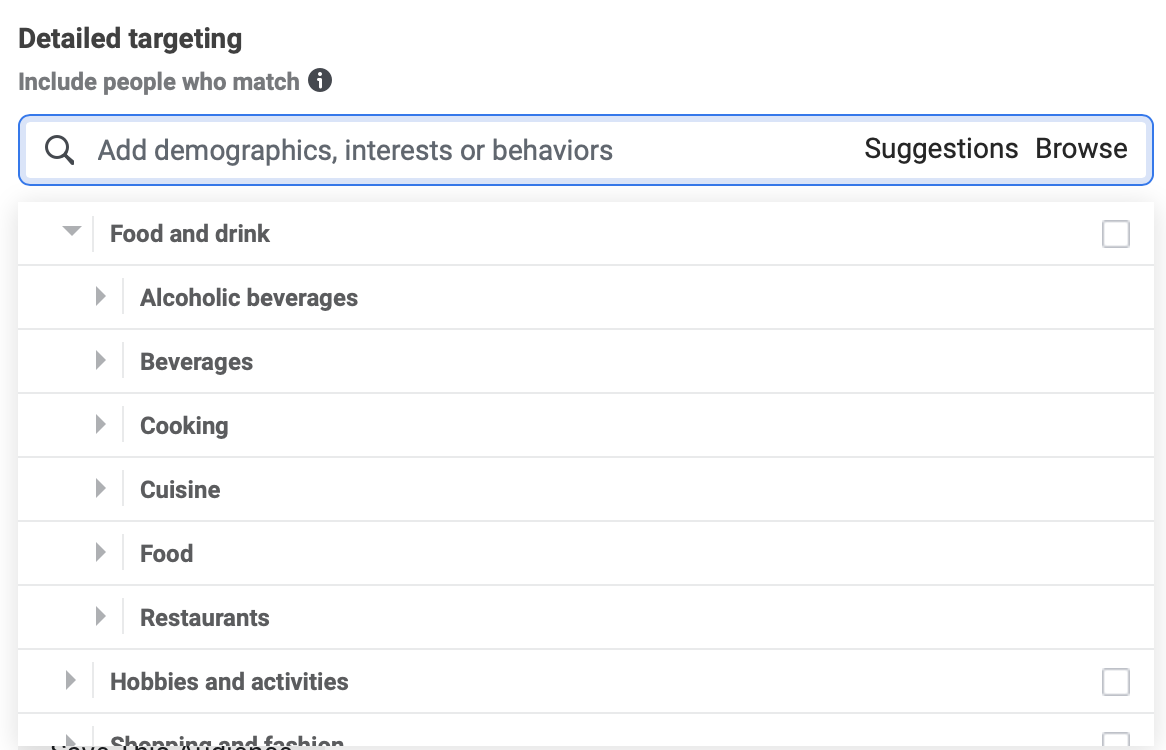The height and width of the screenshot is (750, 1166).
Task: Expand the Food subcategory arrow
Action: [x=100, y=553]
